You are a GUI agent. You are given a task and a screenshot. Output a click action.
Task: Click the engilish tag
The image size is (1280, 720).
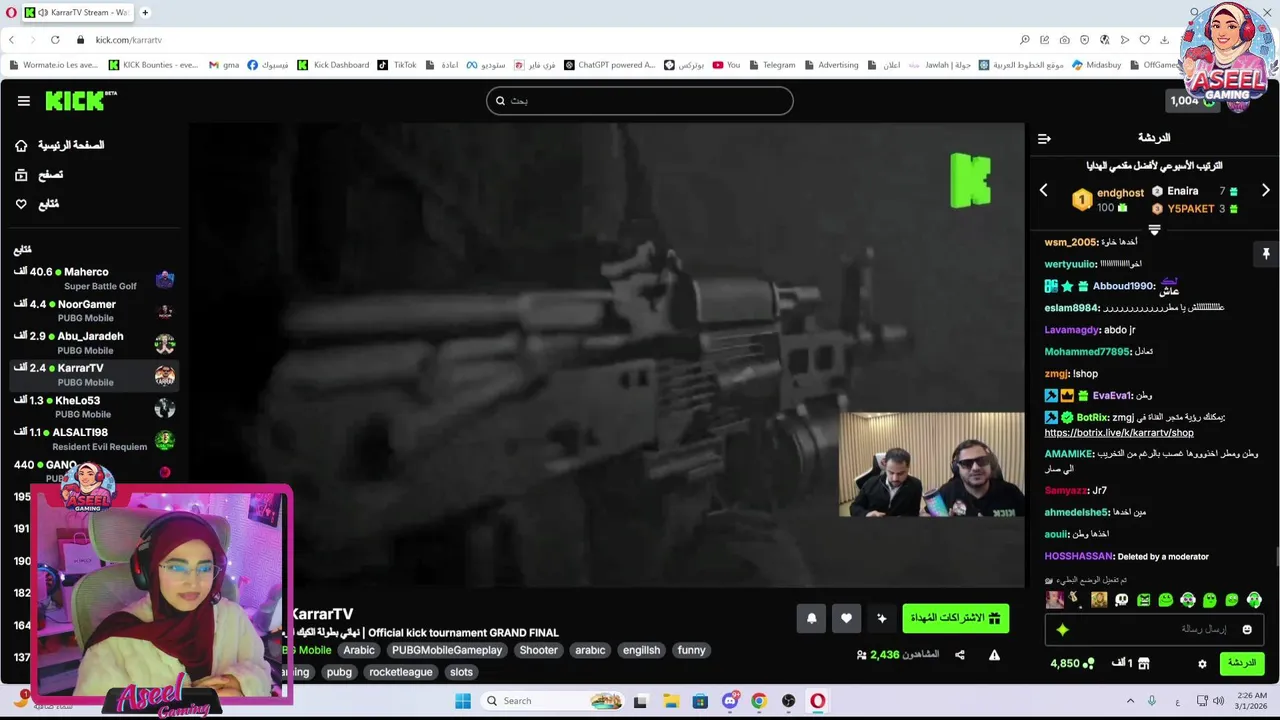(x=641, y=650)
